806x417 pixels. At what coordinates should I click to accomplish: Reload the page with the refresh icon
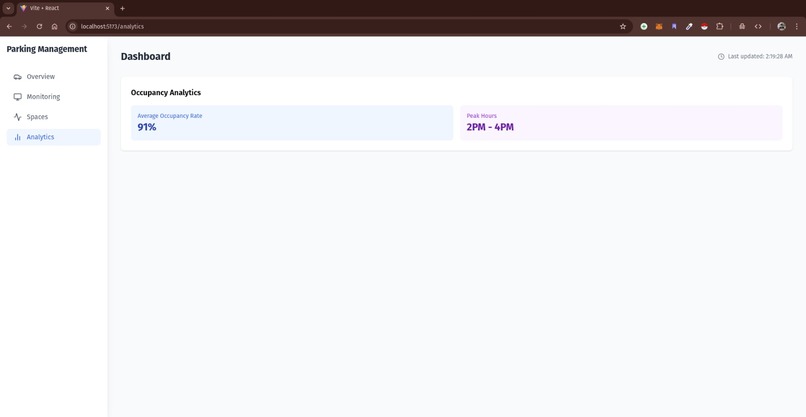(x=39, y=26)
